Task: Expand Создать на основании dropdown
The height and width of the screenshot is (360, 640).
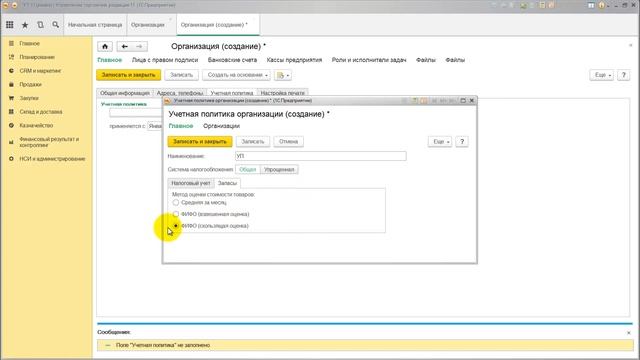Action: click(x=237, y=75)
